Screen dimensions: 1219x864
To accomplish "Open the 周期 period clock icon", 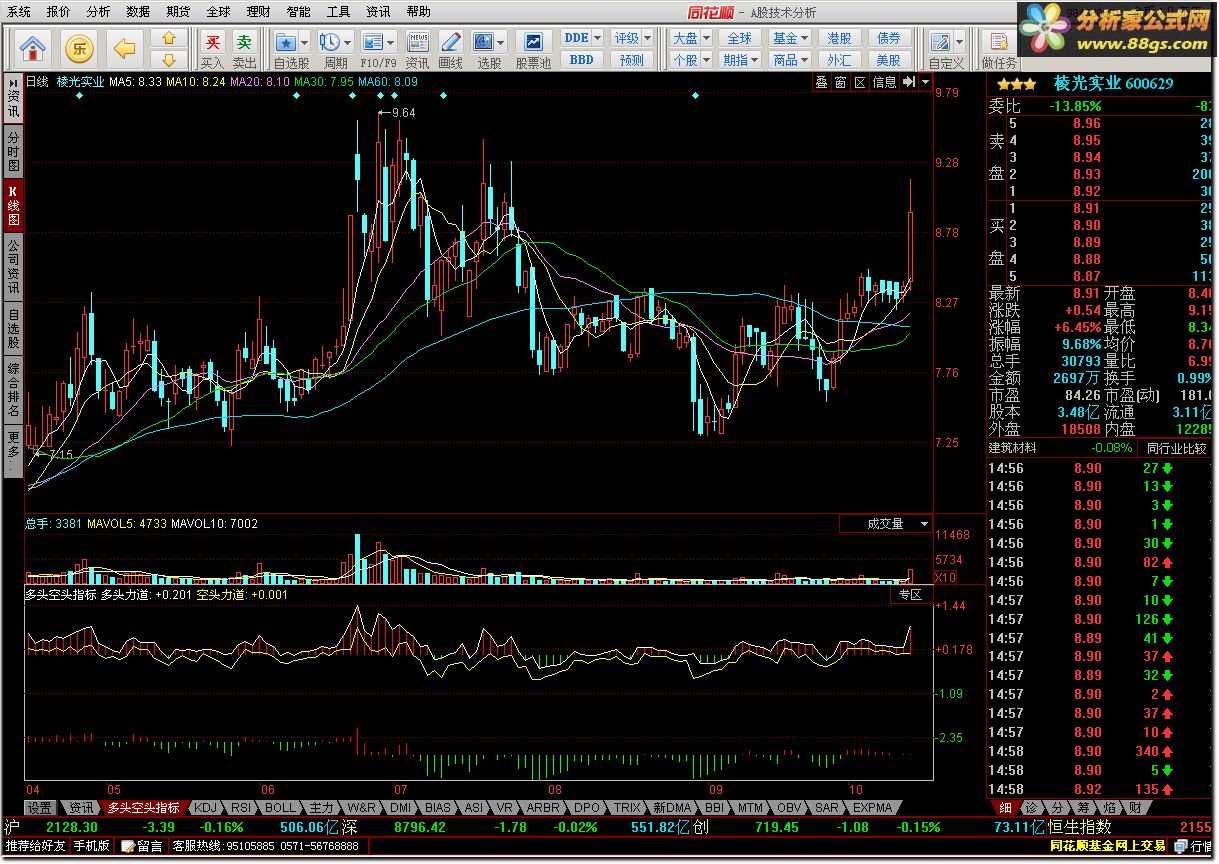I will [330, 42].
